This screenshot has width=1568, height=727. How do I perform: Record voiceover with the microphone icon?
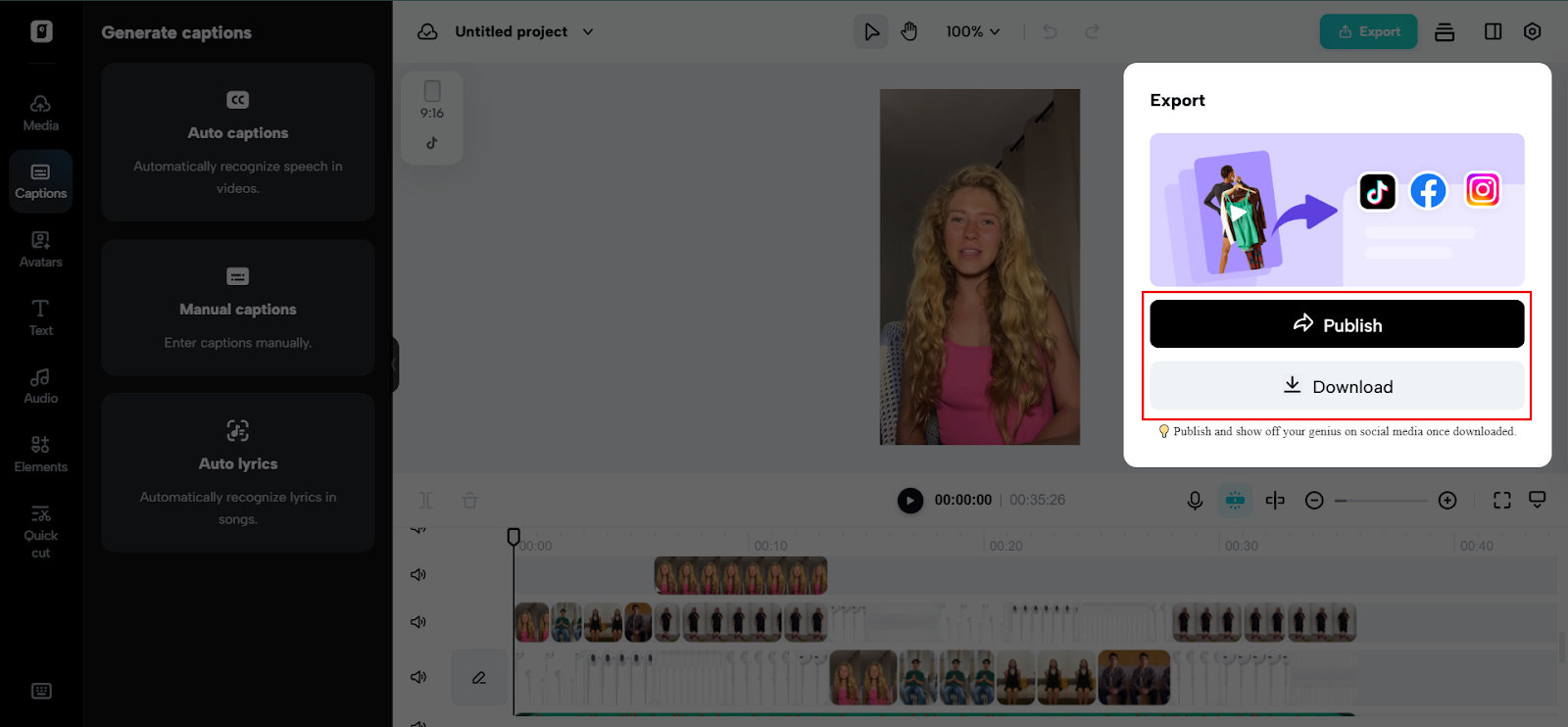click(1195, 501)
